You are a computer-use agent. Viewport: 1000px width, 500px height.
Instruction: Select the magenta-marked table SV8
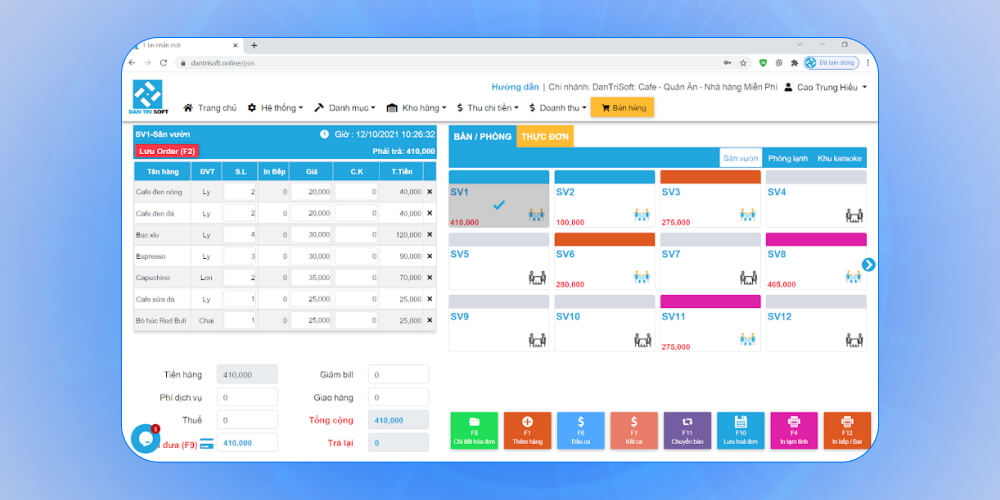[816, 267]
